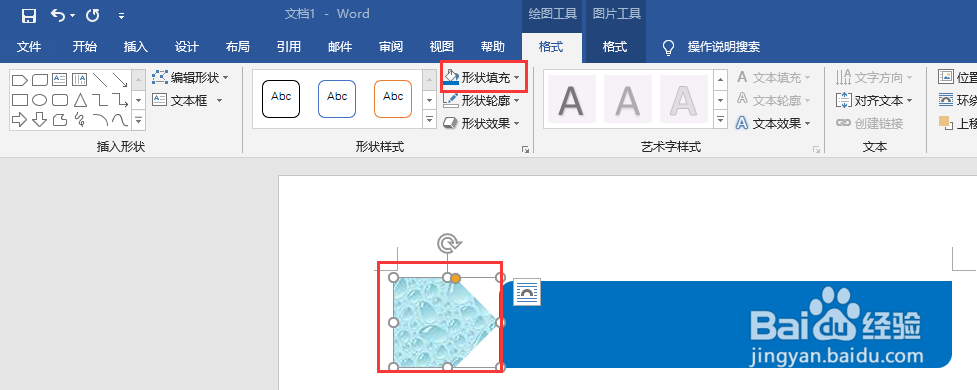This screenshot has height=390, width=977.
Task: Open the 编辑形状 dropdown
Action: point(191,77)
